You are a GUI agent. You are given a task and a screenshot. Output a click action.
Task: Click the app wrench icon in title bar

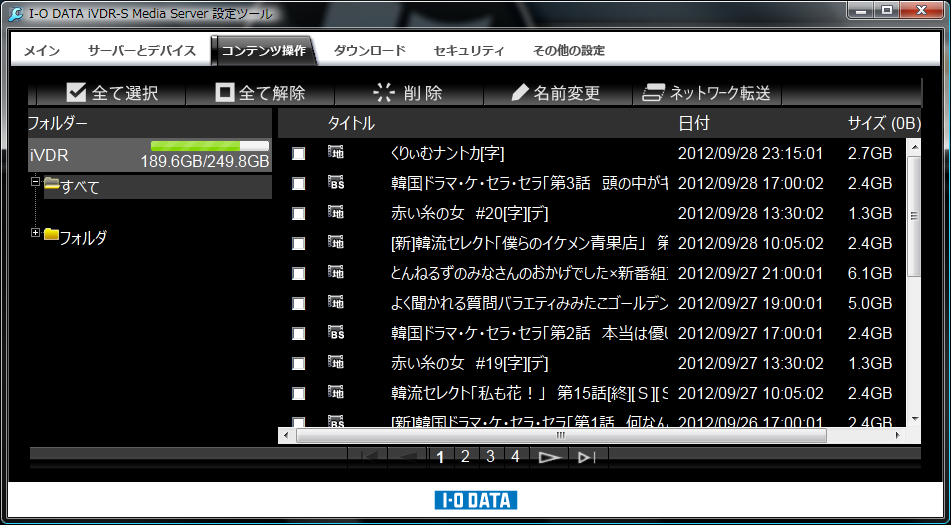click(18, 13)
